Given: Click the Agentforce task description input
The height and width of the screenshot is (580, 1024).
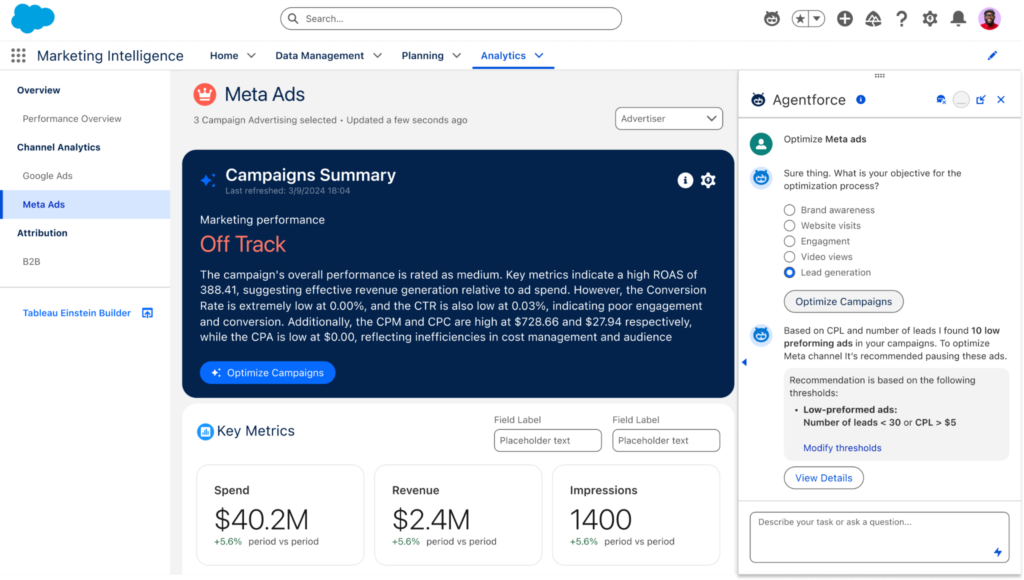Looking at the screenshot, I should pos(870,536).
